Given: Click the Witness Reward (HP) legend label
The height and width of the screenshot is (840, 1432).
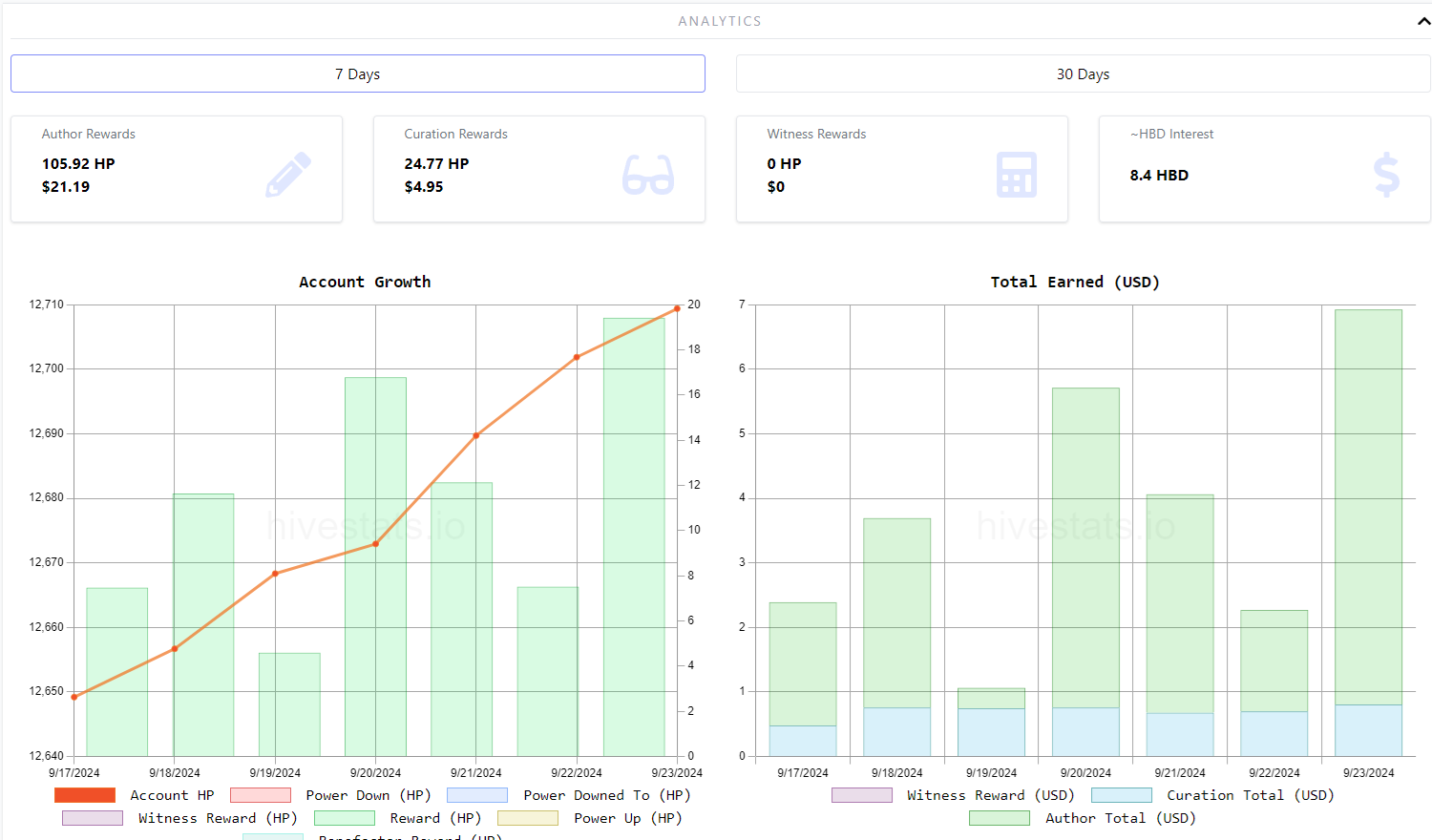Looking at the screenshot, I should tap(218, 818).
